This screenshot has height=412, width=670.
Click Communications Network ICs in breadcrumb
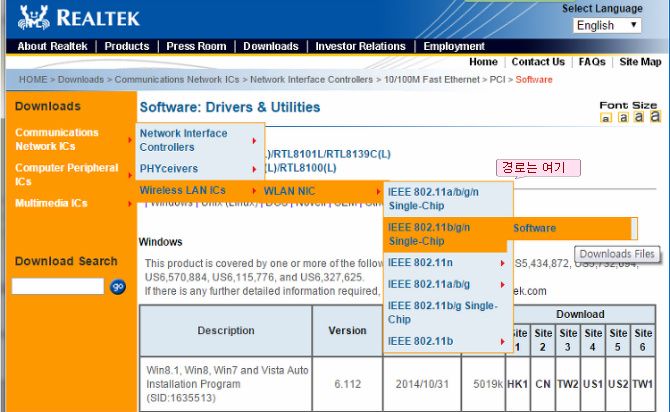pos(177,79)
